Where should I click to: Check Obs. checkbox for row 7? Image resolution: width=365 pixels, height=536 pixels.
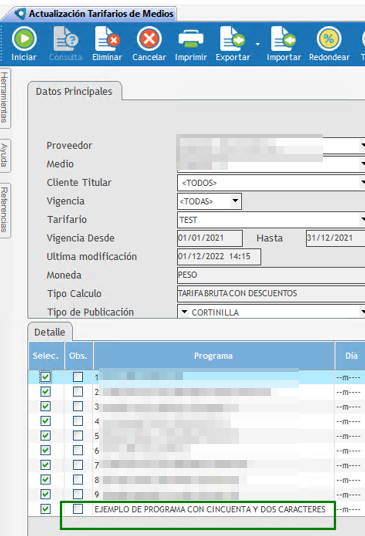pyautogui.click(x=78, y=465)
